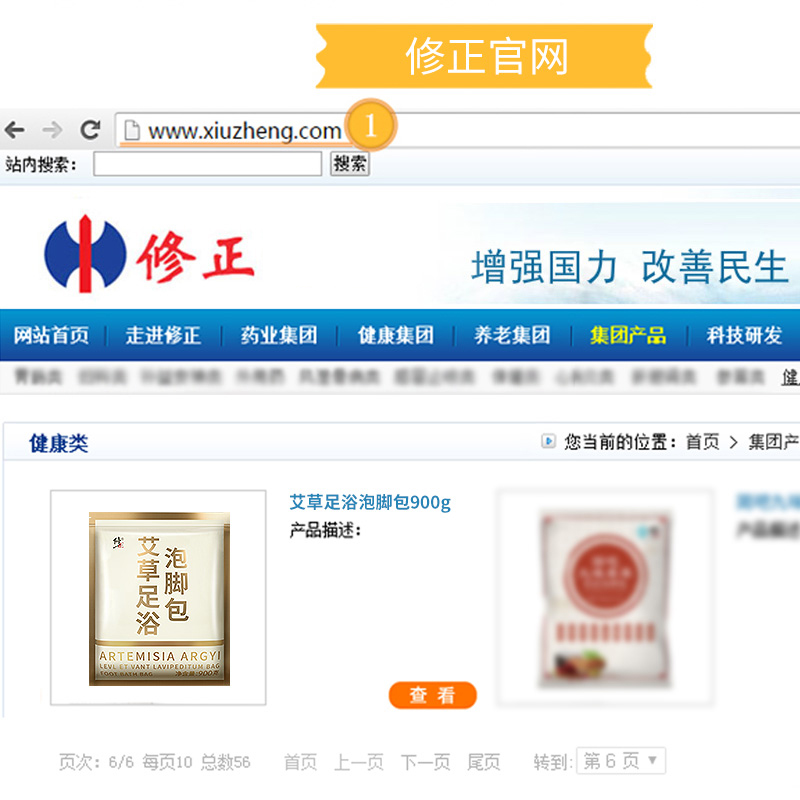The height and width of the screenshot is (800, 800).
Task: Open the 艾草足浴泡脚包 product thumbnail
Action: 158,597
